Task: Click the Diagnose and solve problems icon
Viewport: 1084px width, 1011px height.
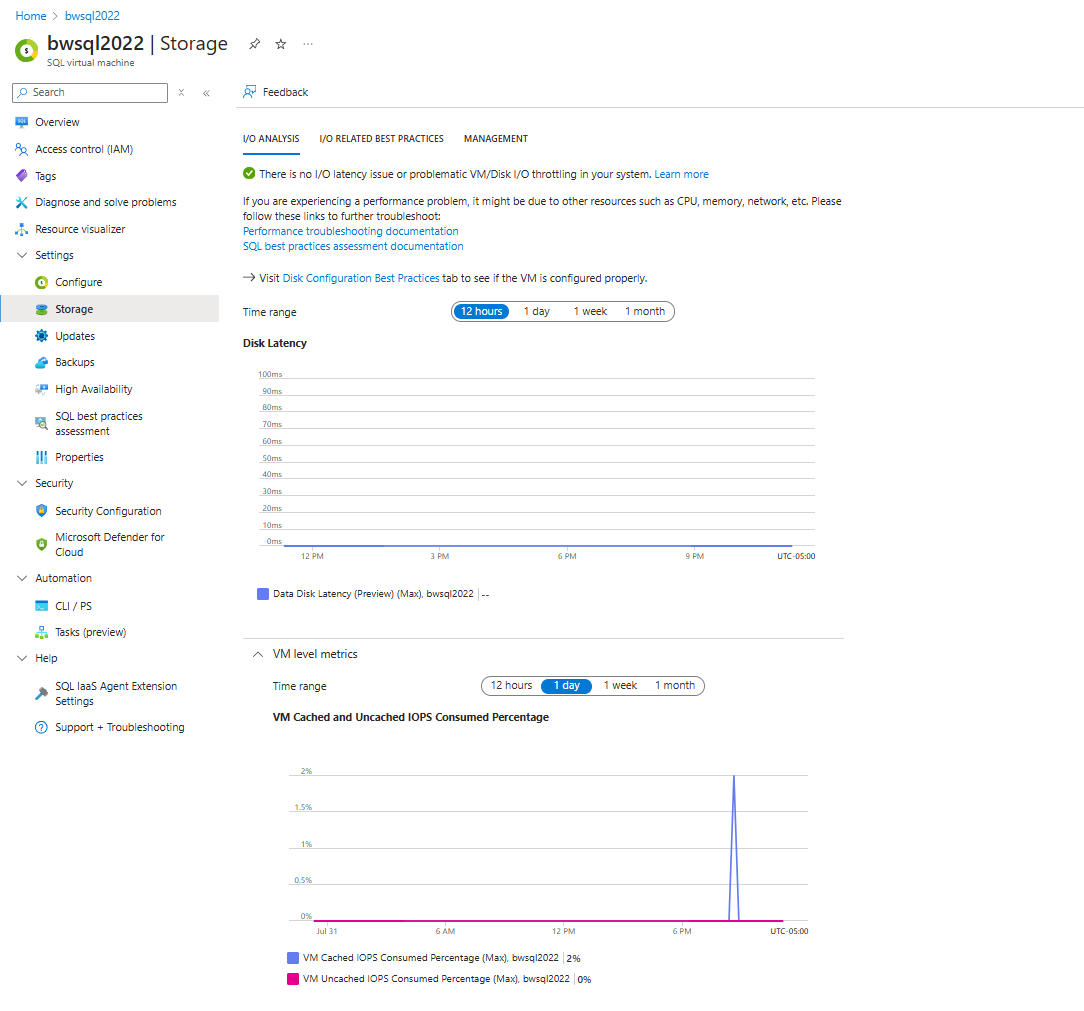Action: click(x=21, y=202)
